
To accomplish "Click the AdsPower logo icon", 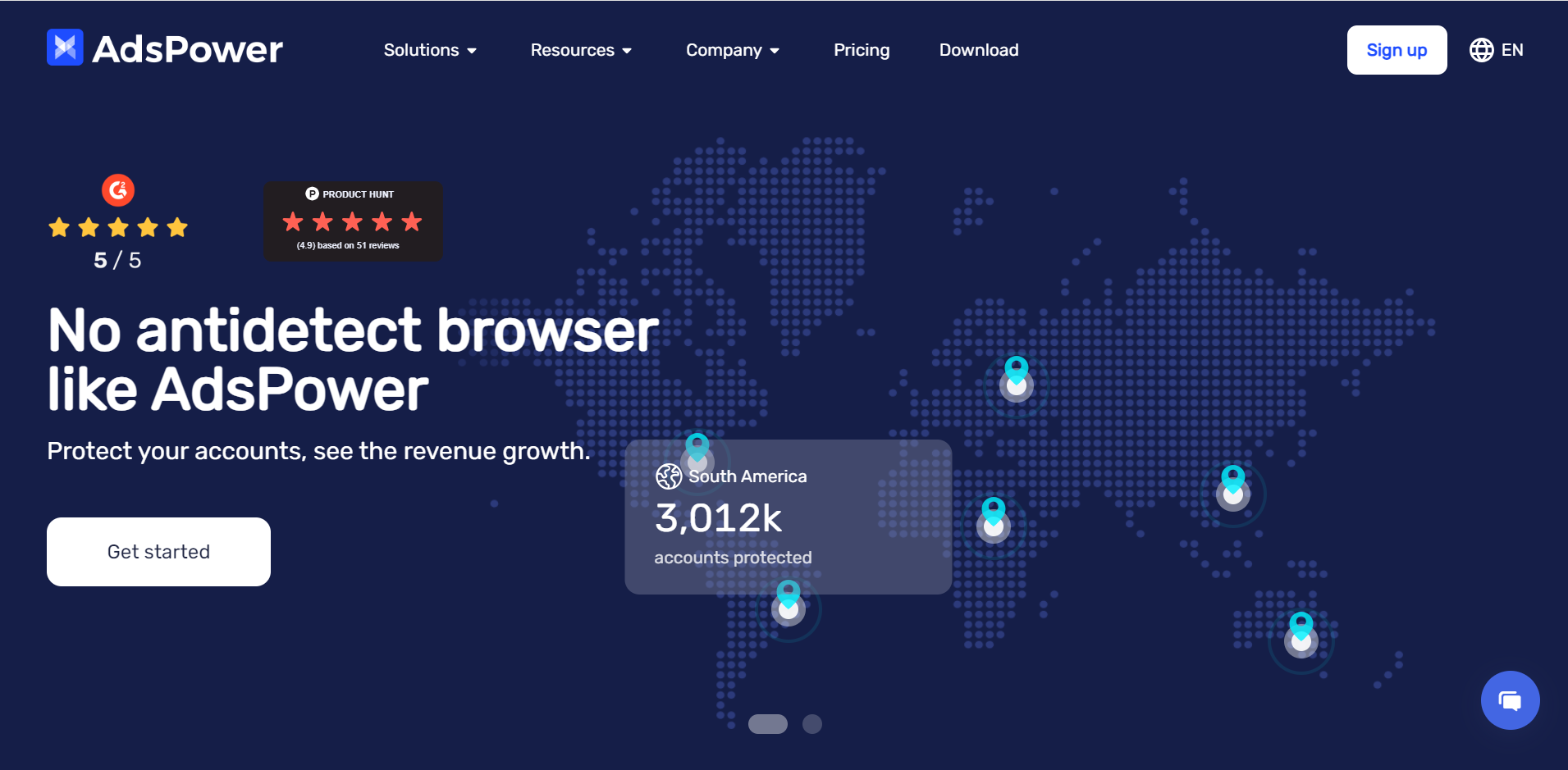I will (x=65, y=48).
